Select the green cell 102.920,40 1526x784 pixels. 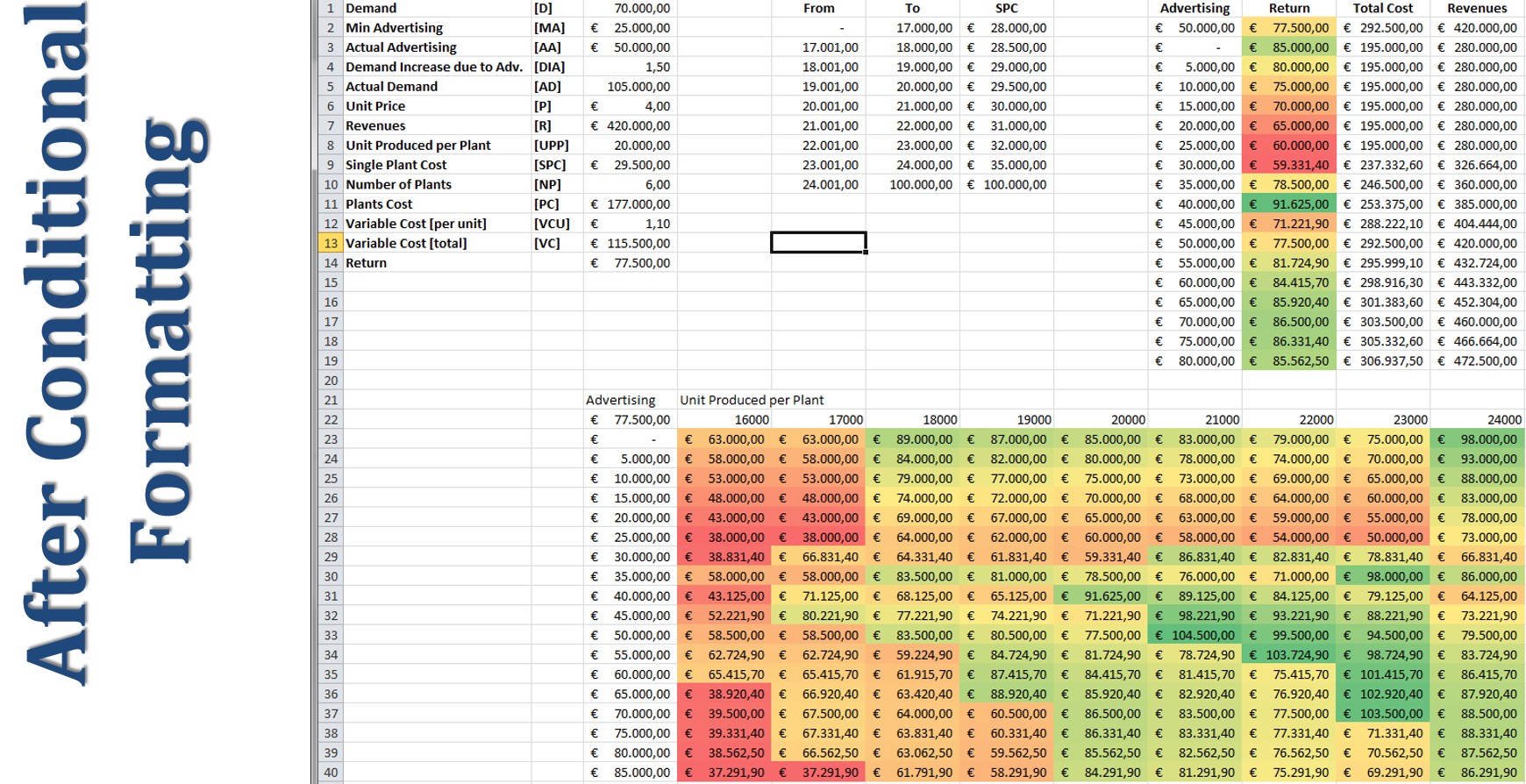click(1383, 694)
